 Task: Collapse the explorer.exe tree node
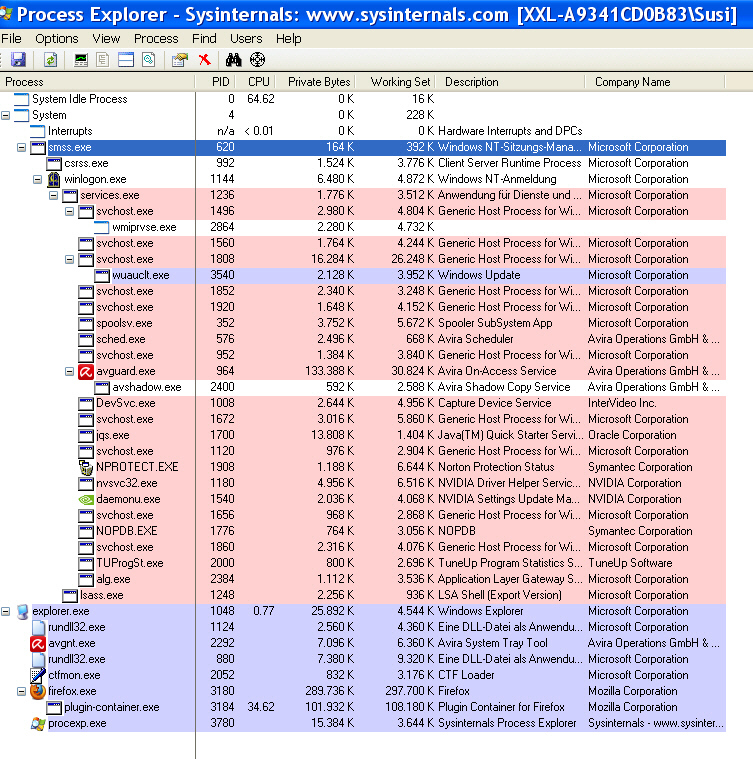[x=5, y=611]
